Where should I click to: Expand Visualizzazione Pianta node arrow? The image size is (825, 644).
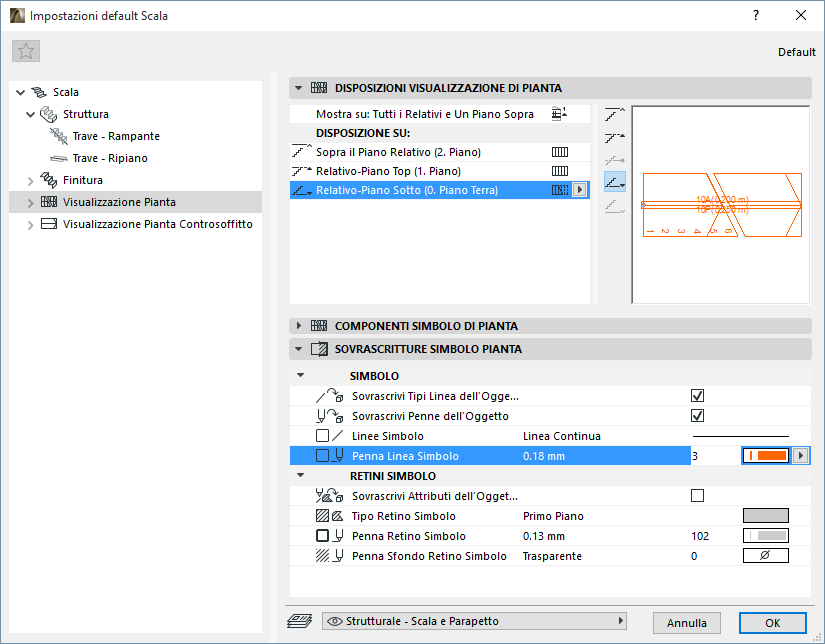click(x=31, y=203)
